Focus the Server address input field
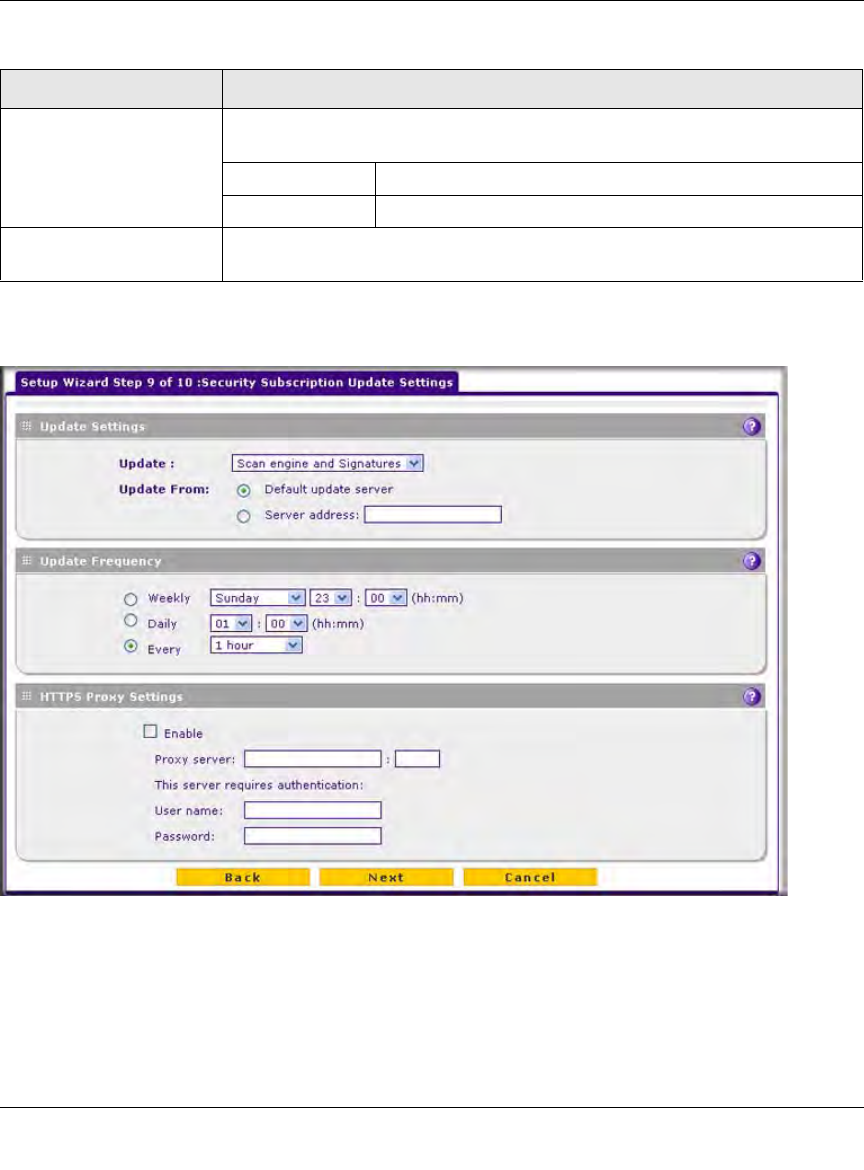 click(x=433, y=514)
